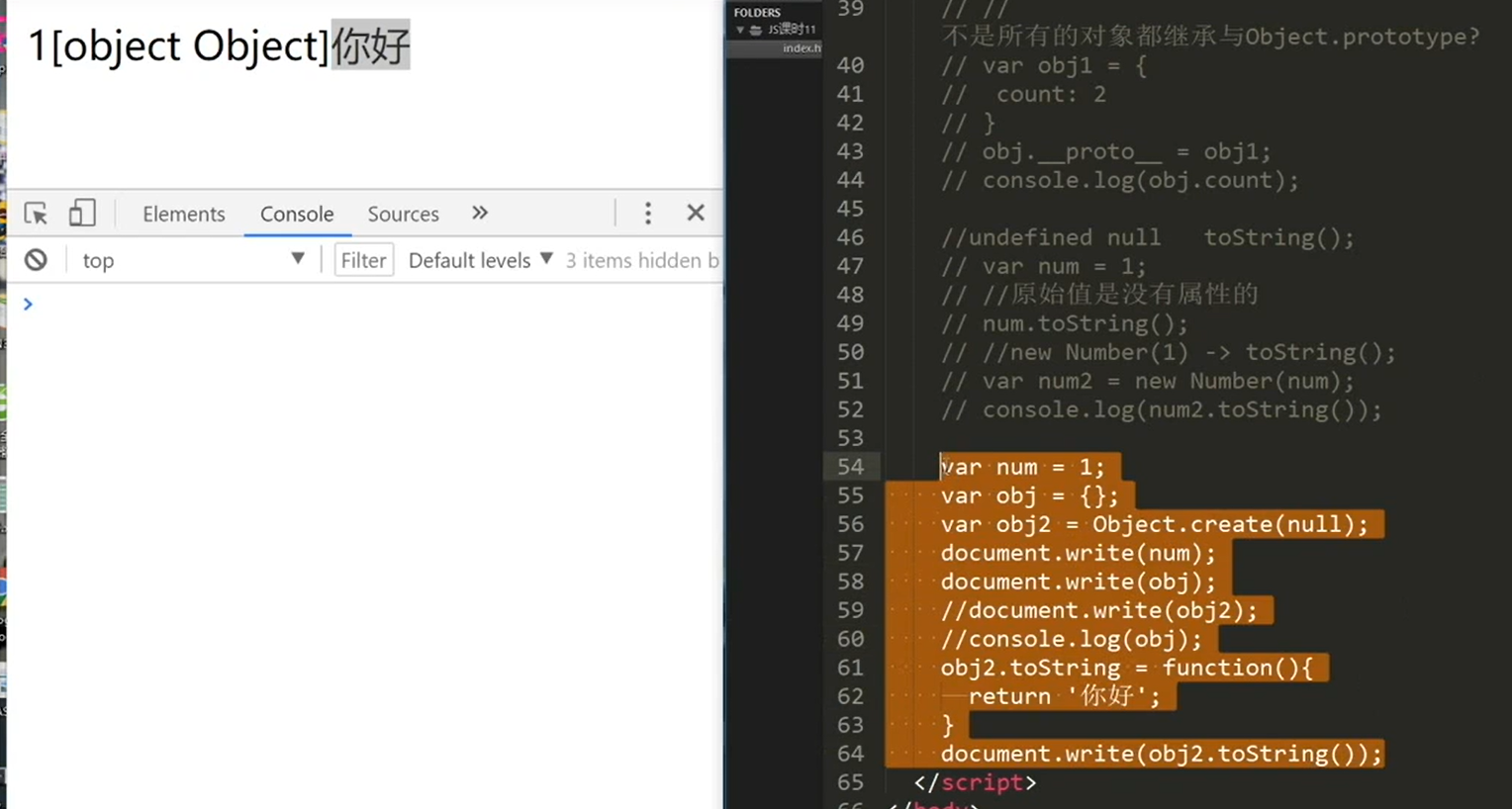
Task: Click the Chinese comment about Object.prototype
Action: coord(1211,37)
